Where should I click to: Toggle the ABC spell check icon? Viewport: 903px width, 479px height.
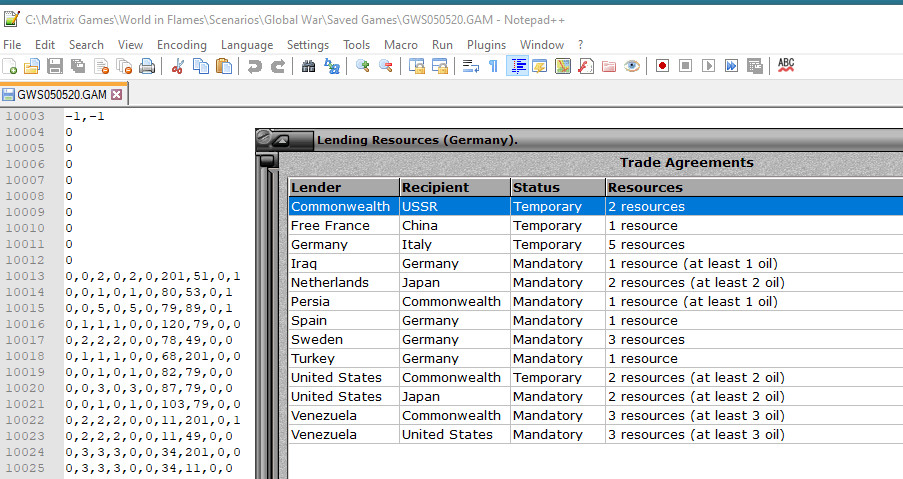786,65
